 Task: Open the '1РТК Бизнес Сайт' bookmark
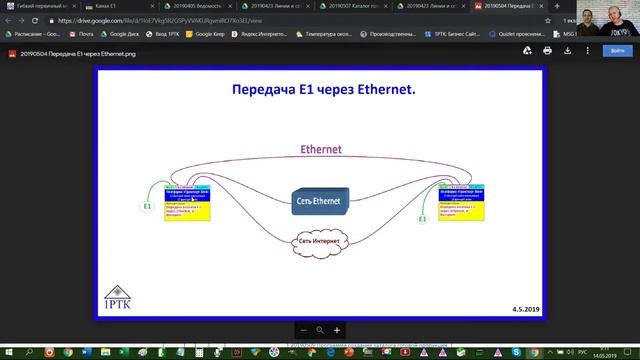pos(453,34)
